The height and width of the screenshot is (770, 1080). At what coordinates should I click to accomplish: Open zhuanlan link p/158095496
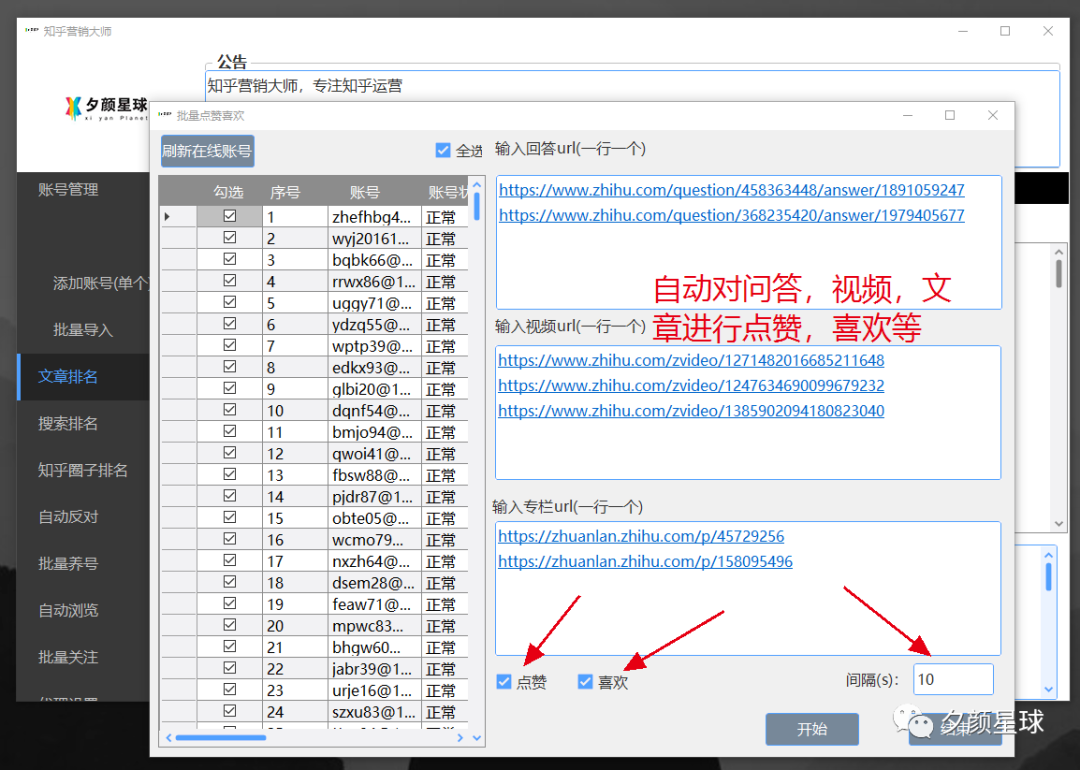(645, 562)
